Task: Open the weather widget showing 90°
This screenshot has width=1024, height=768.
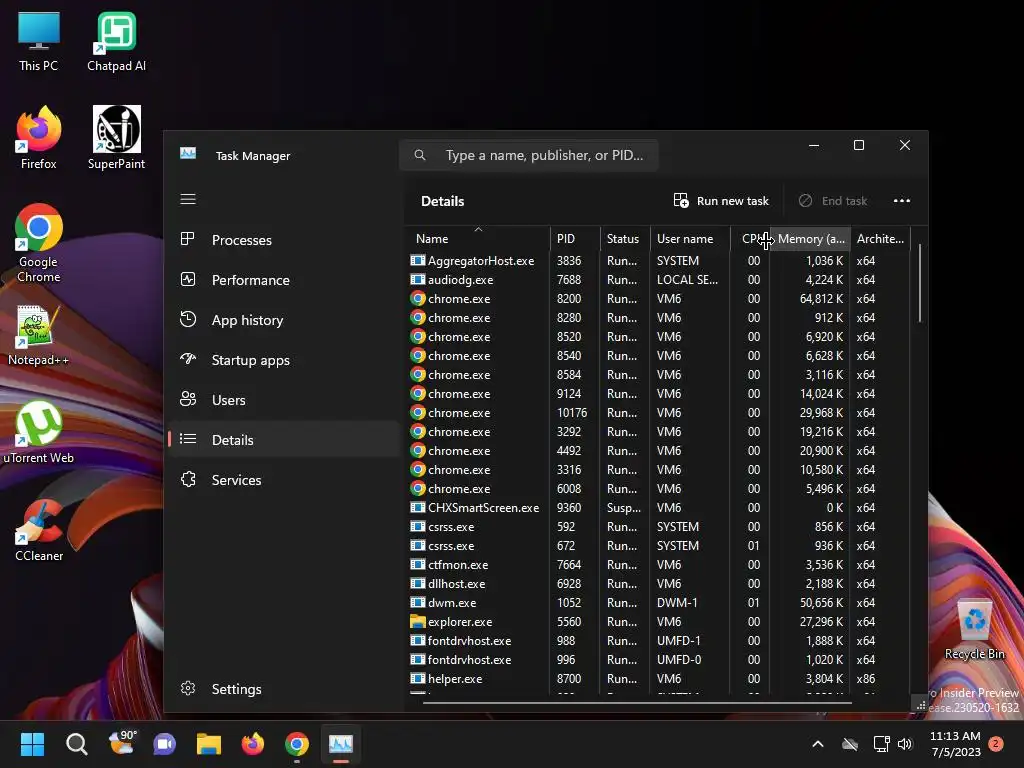Action: click(121, 744)
